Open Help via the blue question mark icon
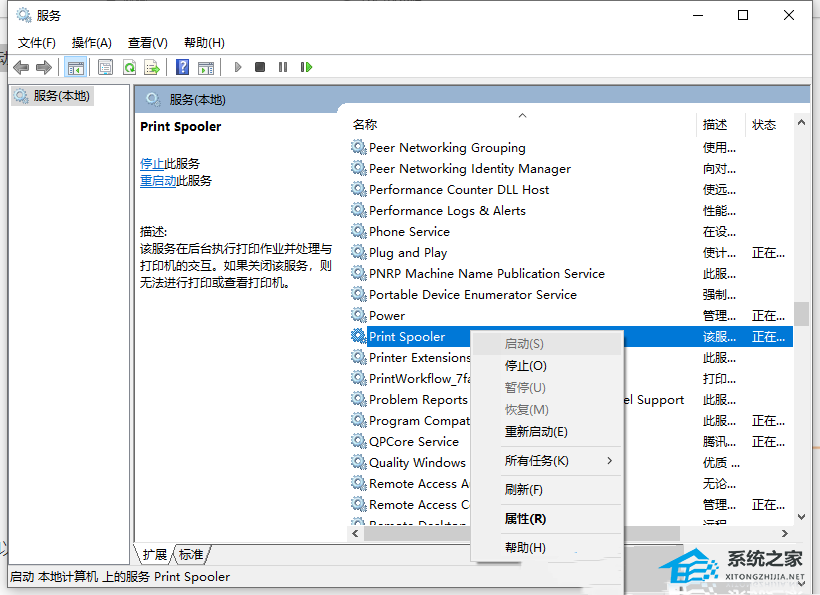This screenshot has height=595, width=820. 182,67
